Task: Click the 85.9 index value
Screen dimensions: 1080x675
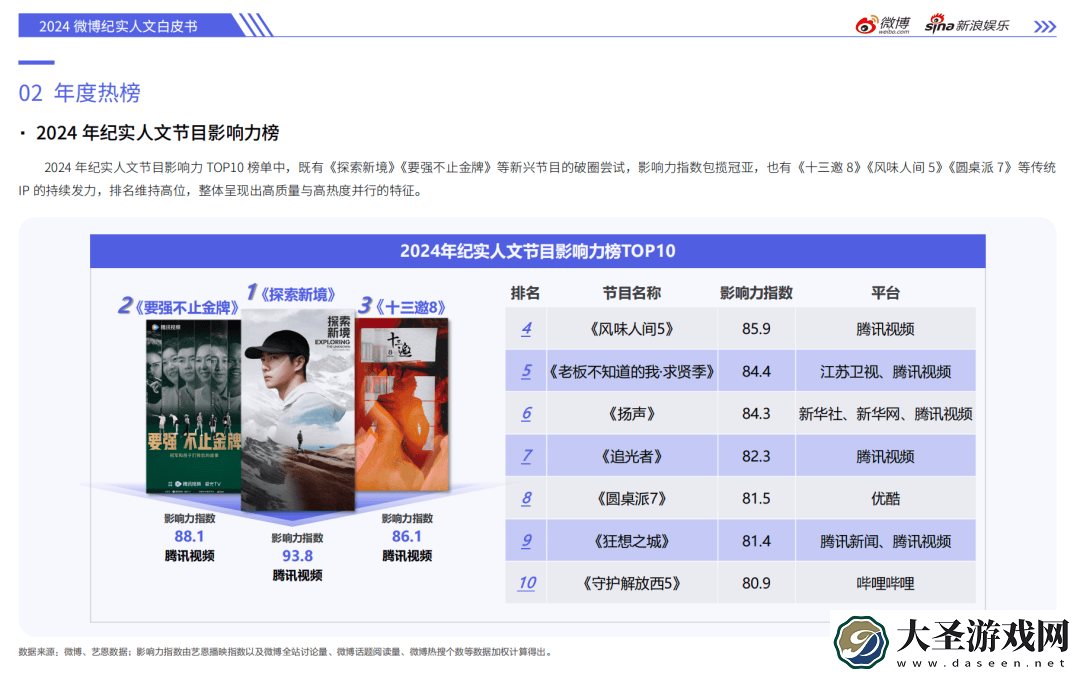Action: [756, 329]
